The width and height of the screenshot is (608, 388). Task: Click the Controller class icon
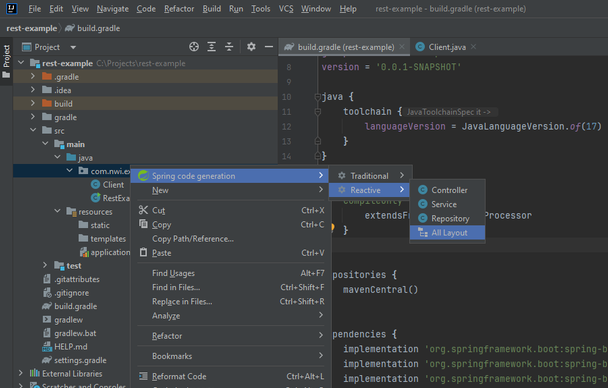(423, 190)
